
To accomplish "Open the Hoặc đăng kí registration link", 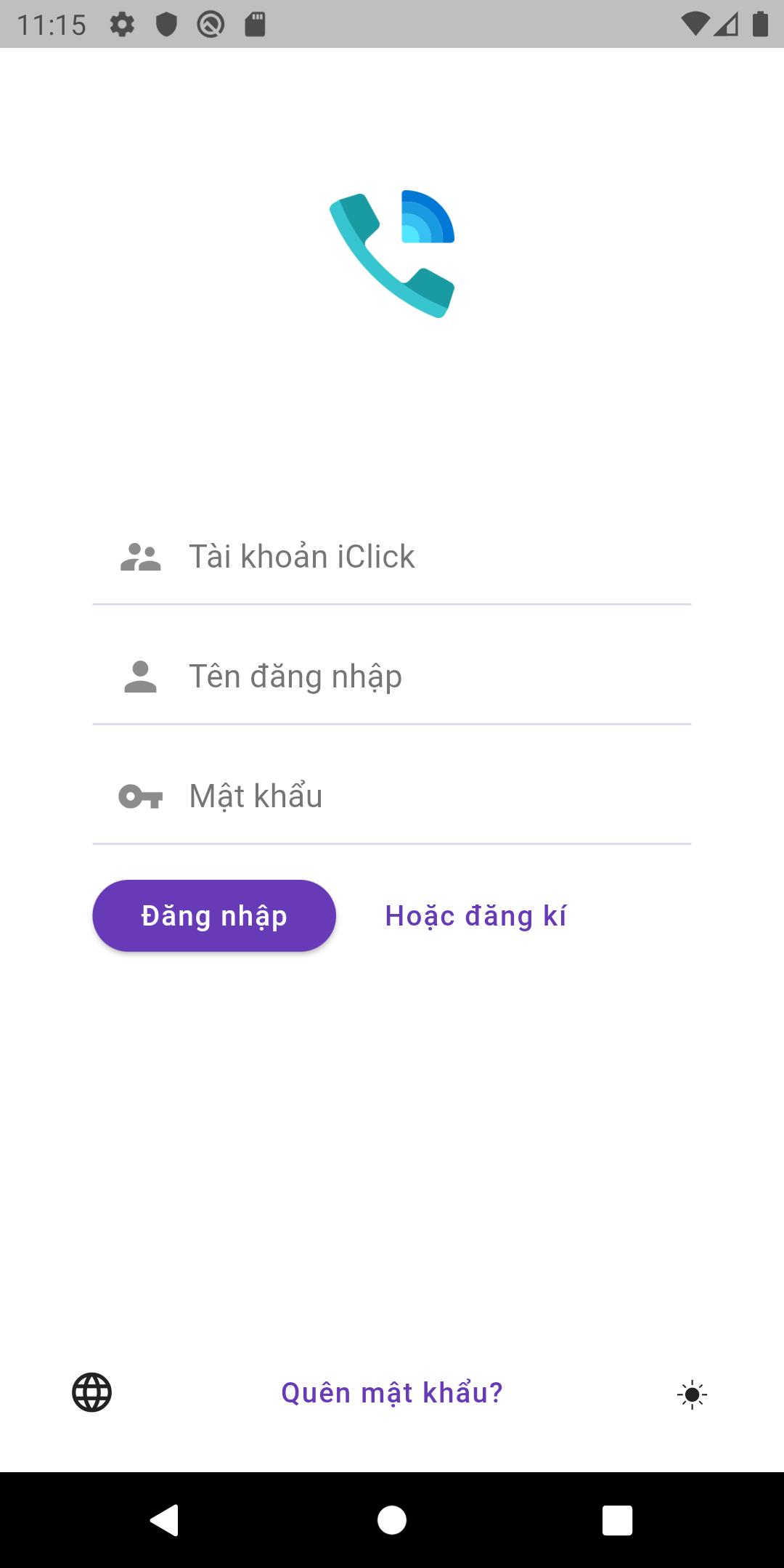I will [x=475, y=916].
